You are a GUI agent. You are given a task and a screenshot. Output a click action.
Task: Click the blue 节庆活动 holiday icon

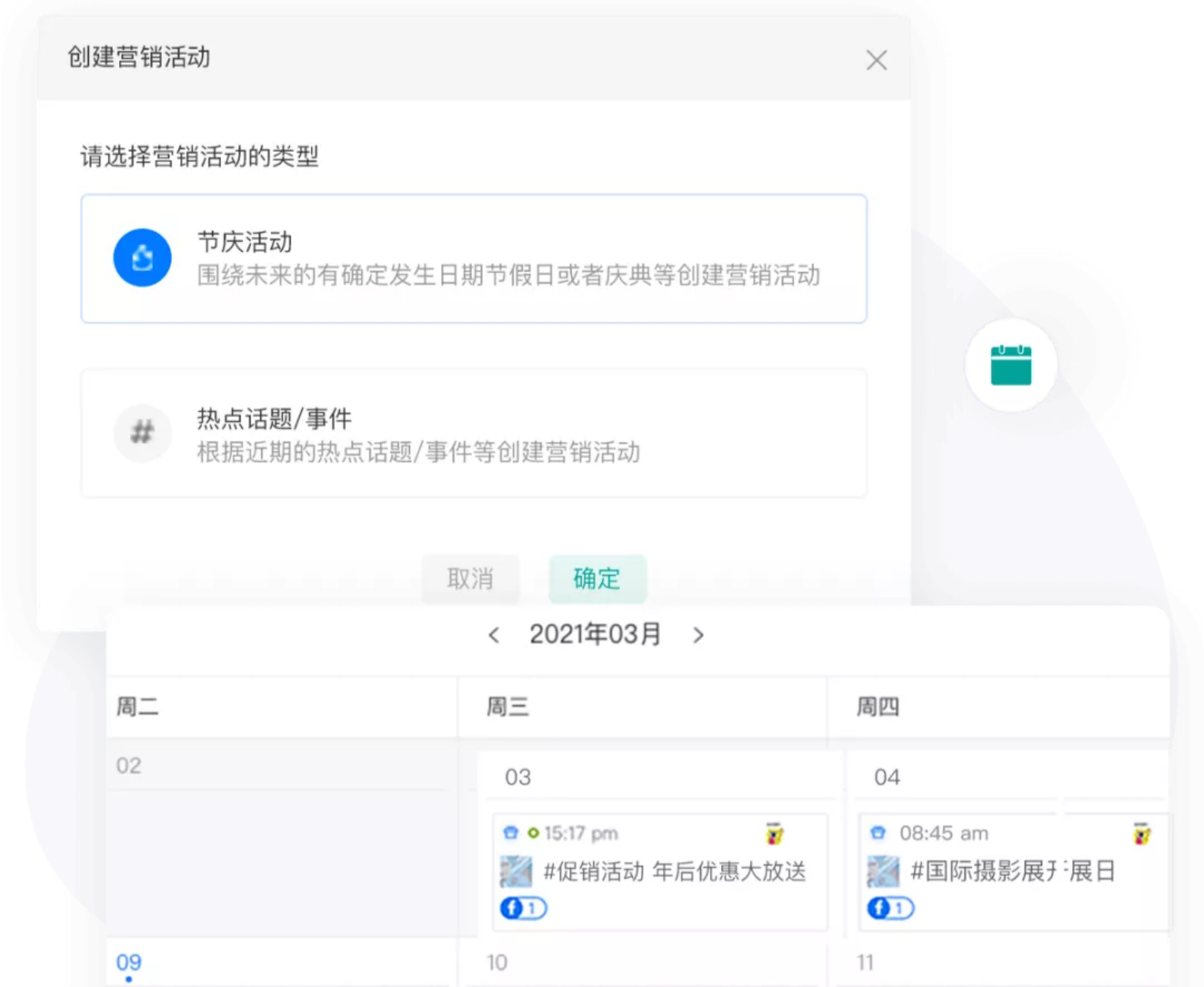pyautogui.click(x=142, y=258)
